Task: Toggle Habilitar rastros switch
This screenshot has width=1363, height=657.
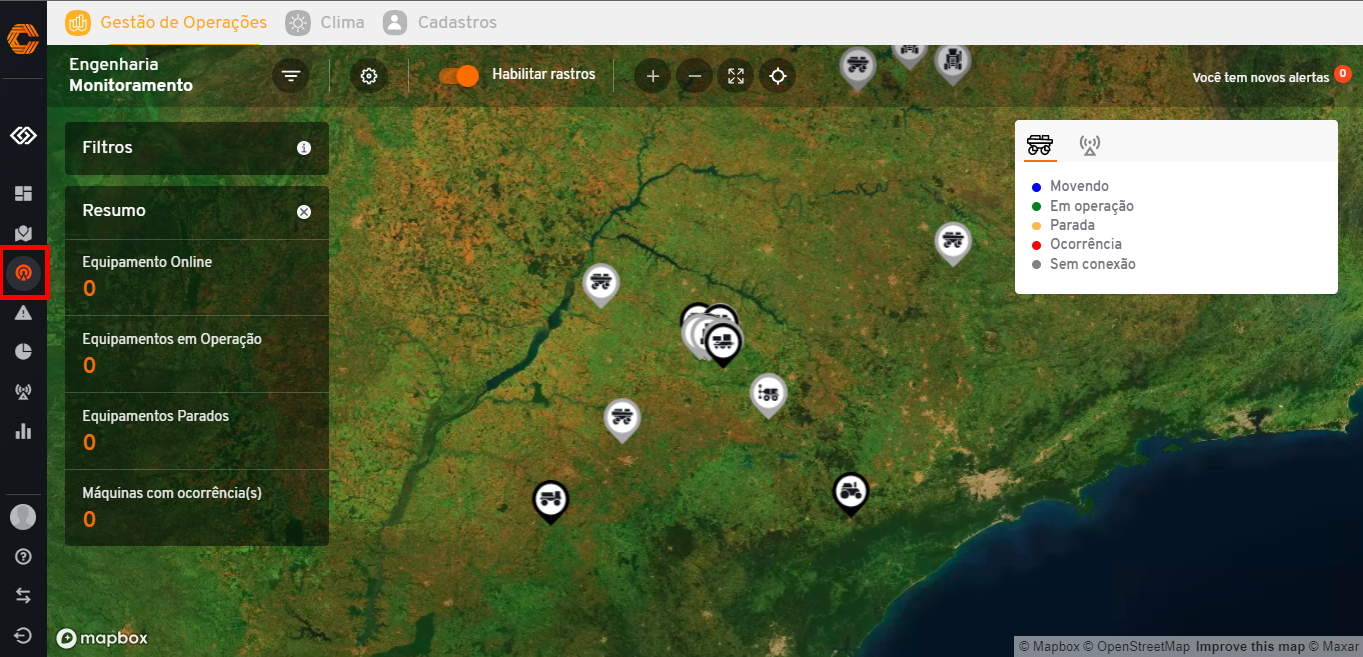Action: 460,76
